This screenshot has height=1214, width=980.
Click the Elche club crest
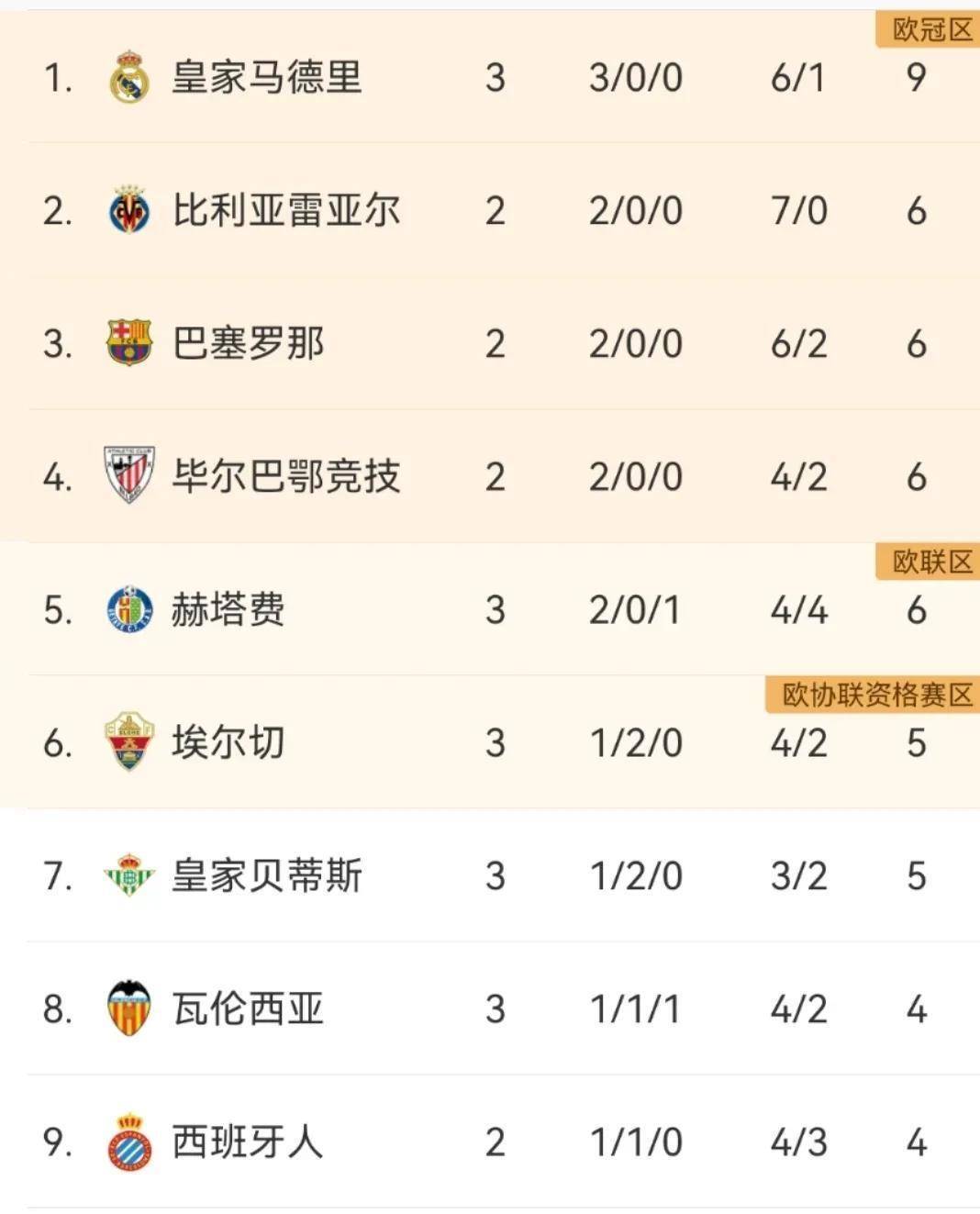[129, 741]
